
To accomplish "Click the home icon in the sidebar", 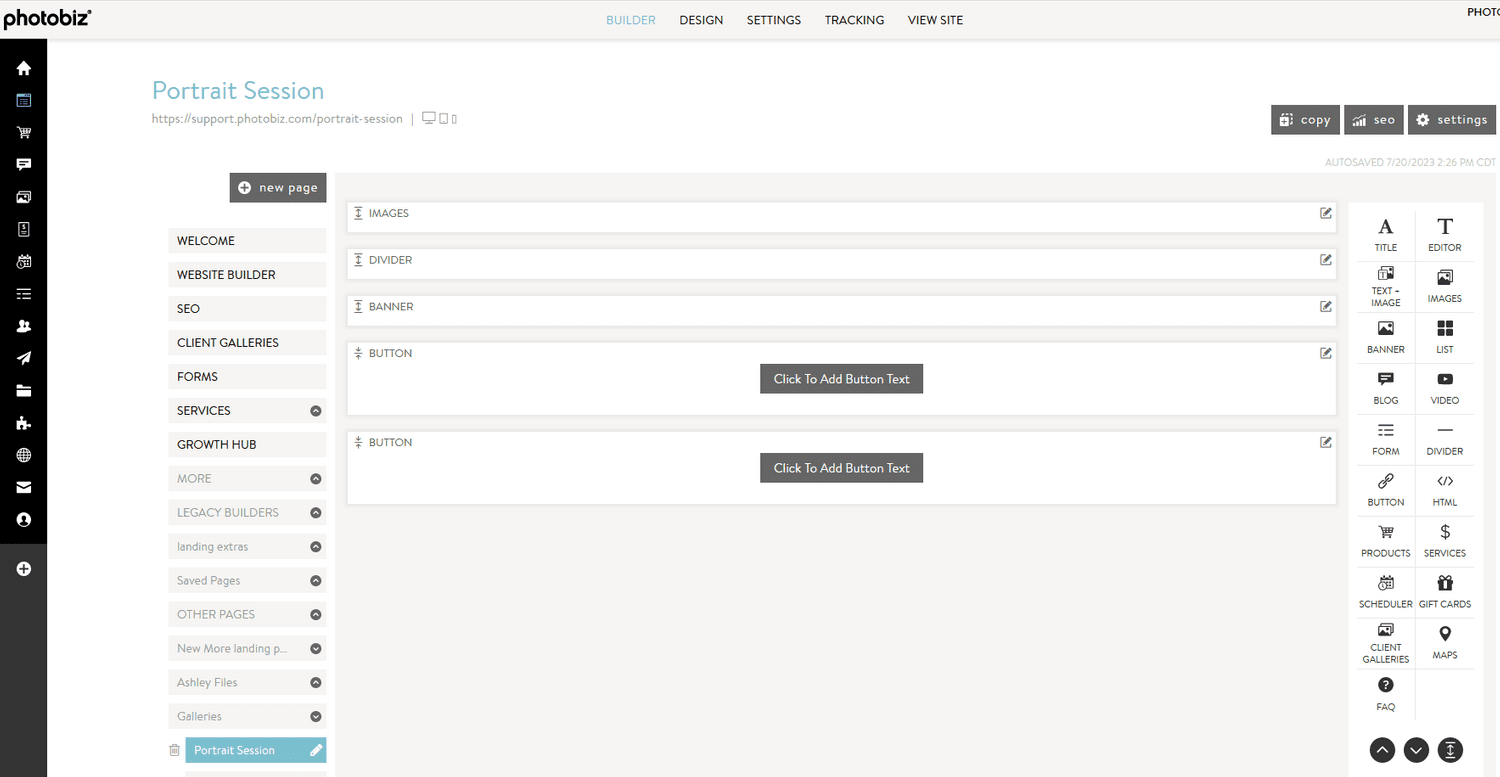I will (23, 67).
